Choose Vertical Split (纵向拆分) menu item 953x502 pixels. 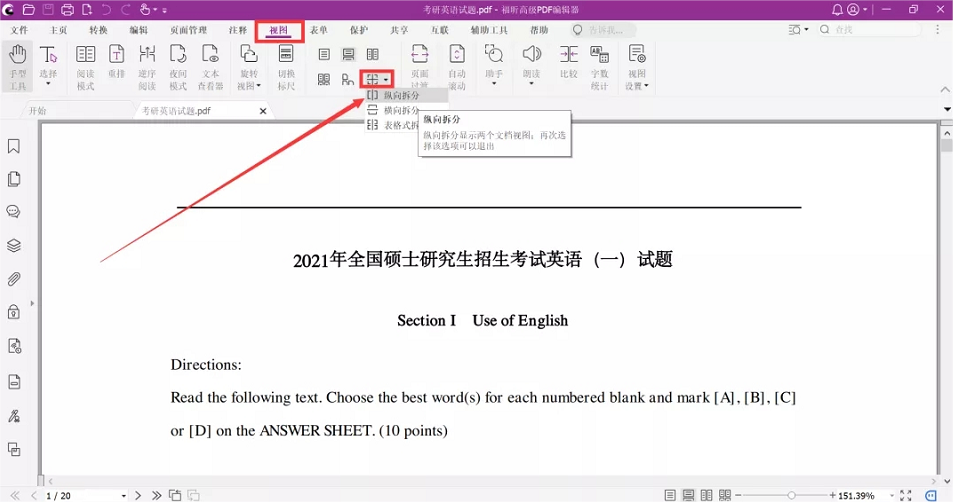(x=406, y=95)
